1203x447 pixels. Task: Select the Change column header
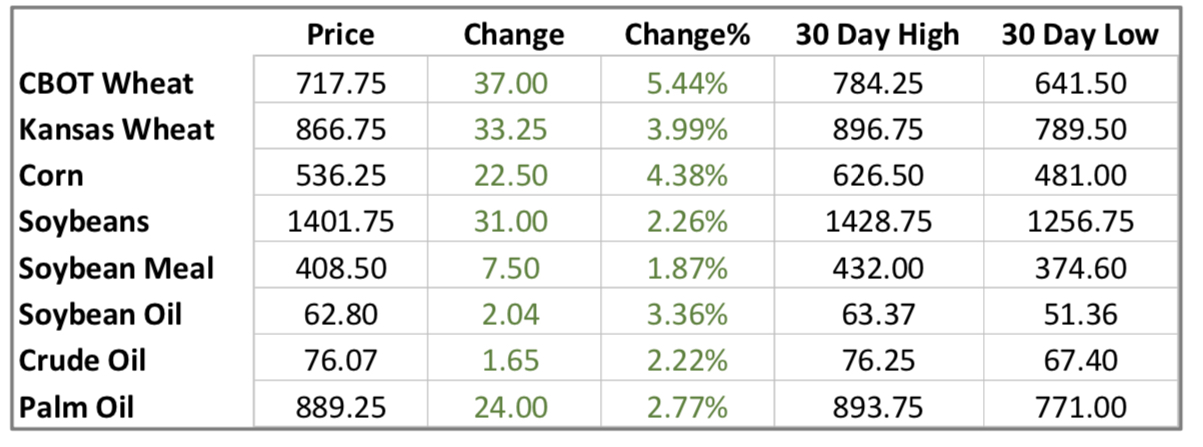(513, 36)
